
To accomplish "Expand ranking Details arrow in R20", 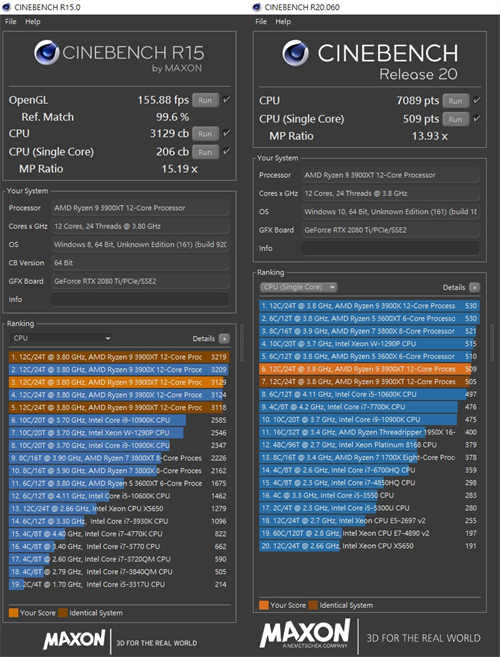I will [474, 287].
